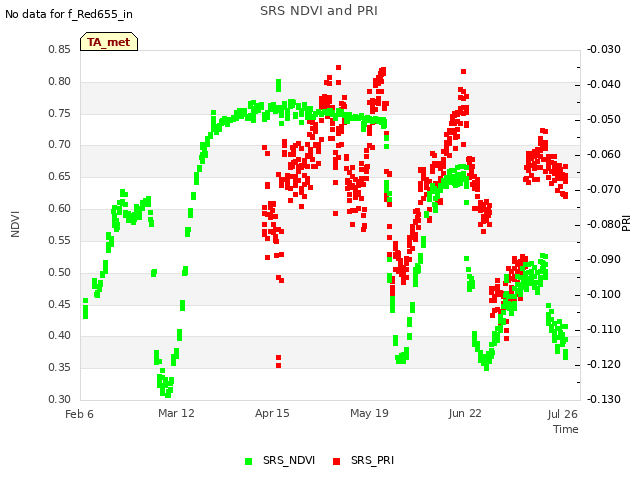Screen dimensions: 640x480
Task: Click the 0.50 NDVI axis value
Action: point(60,272)
